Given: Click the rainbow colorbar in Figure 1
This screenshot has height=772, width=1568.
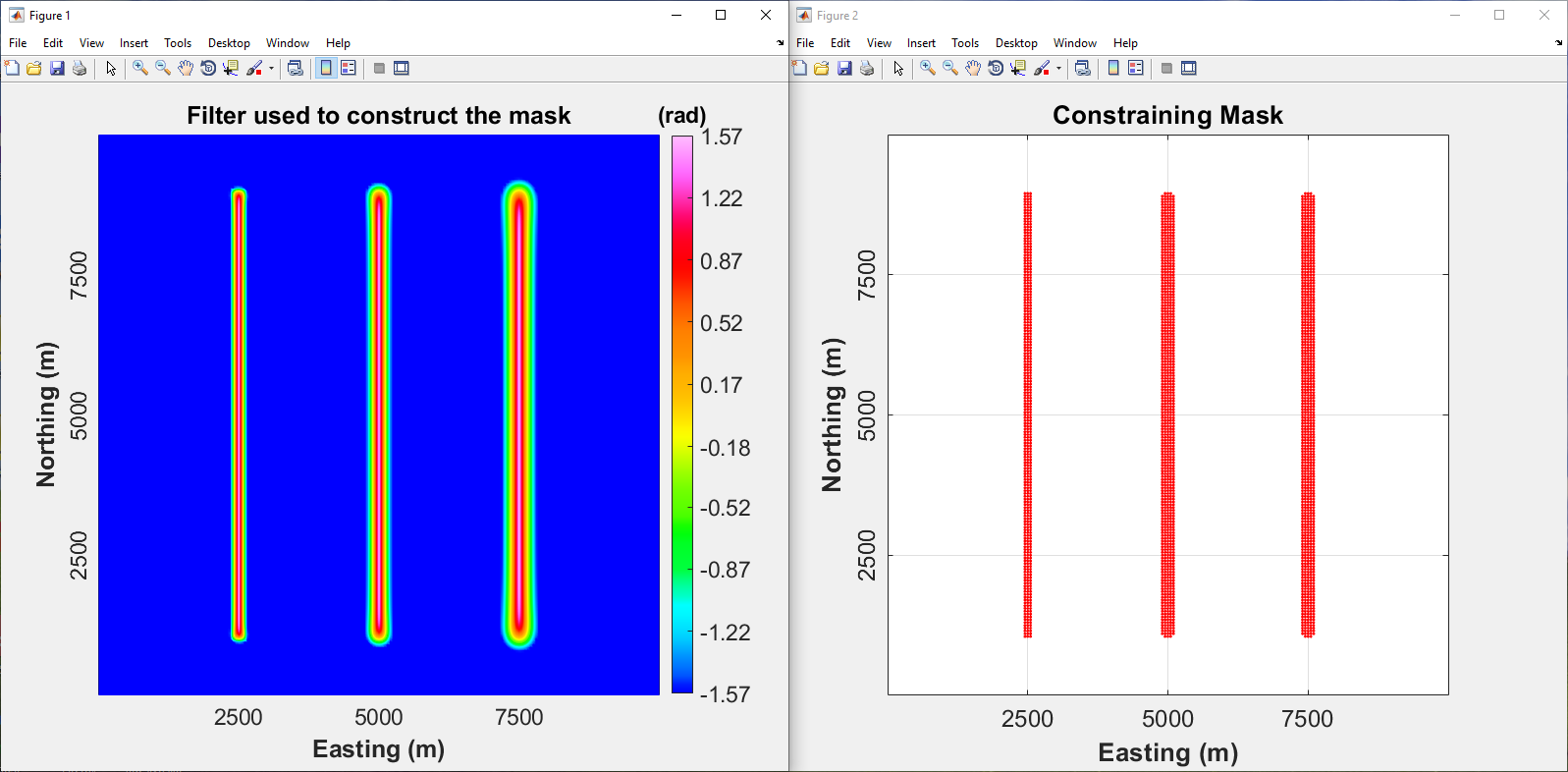Looking at the screenshot, I should [682, 414].
